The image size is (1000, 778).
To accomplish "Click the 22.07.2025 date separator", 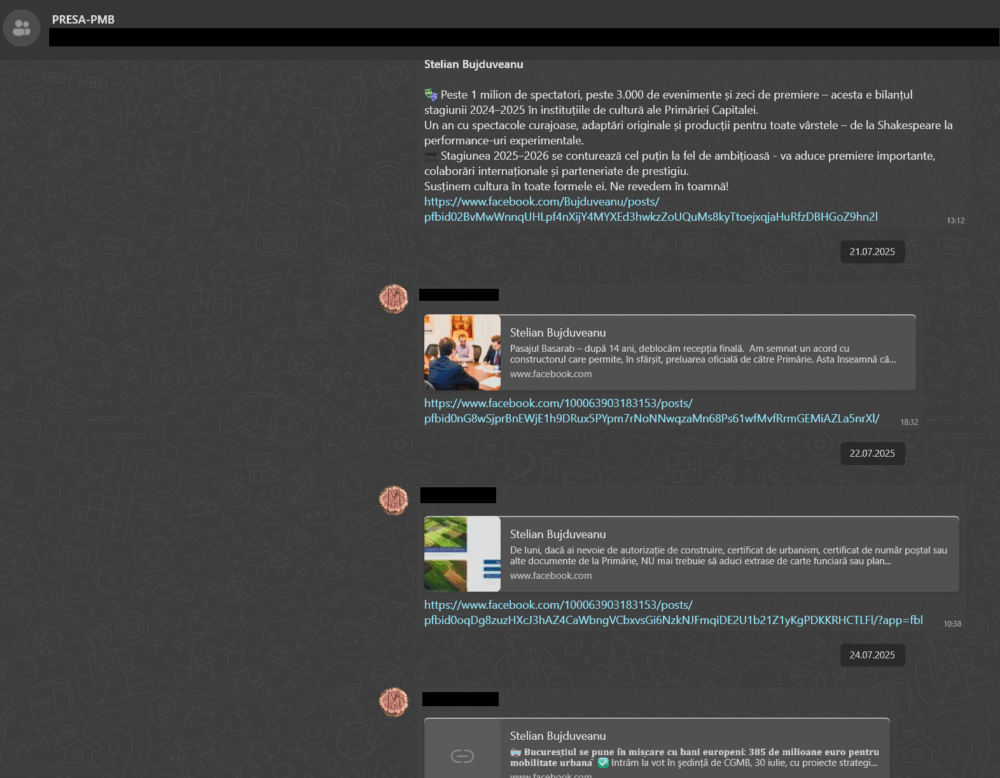I will (872, 453).
